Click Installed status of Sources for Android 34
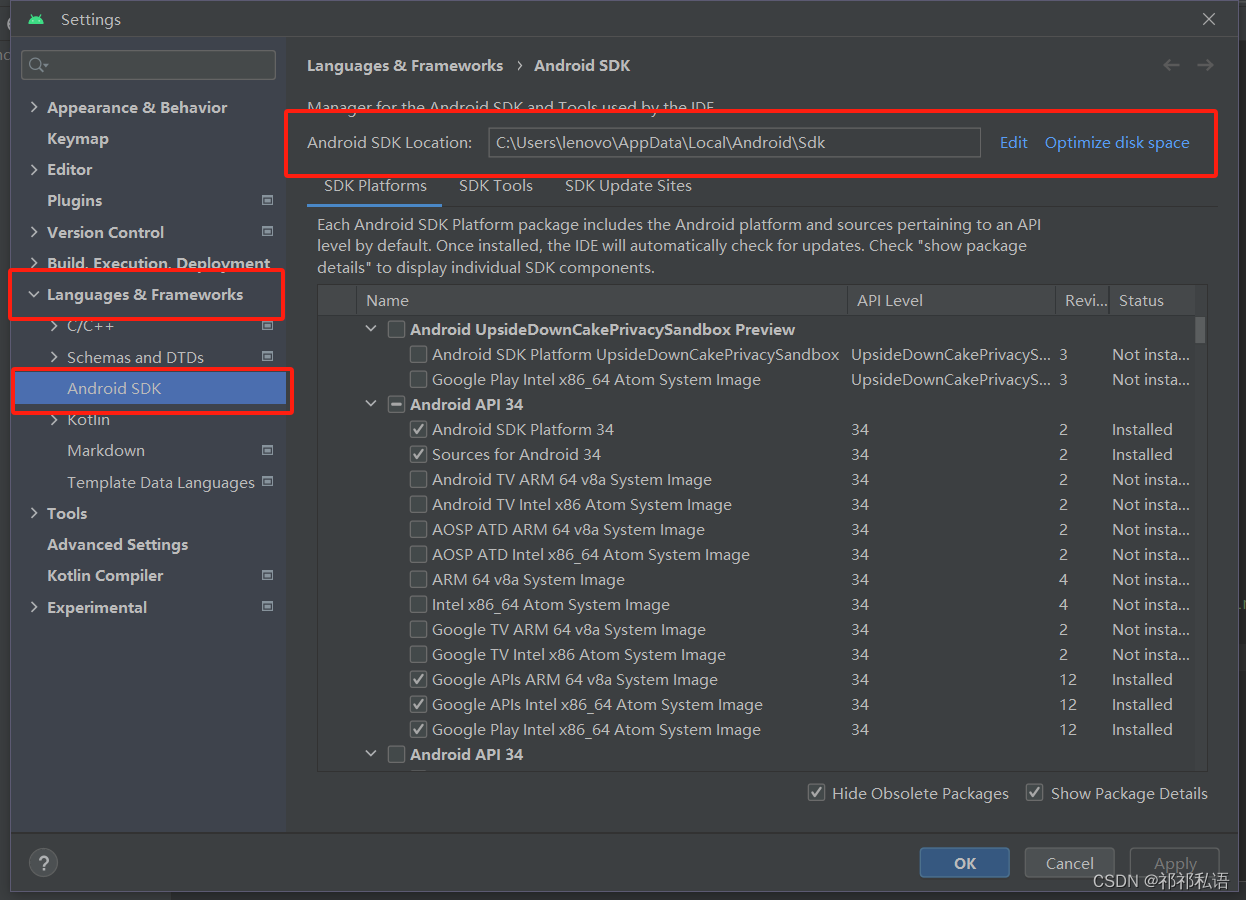1246x900 pixels. 1142,454
